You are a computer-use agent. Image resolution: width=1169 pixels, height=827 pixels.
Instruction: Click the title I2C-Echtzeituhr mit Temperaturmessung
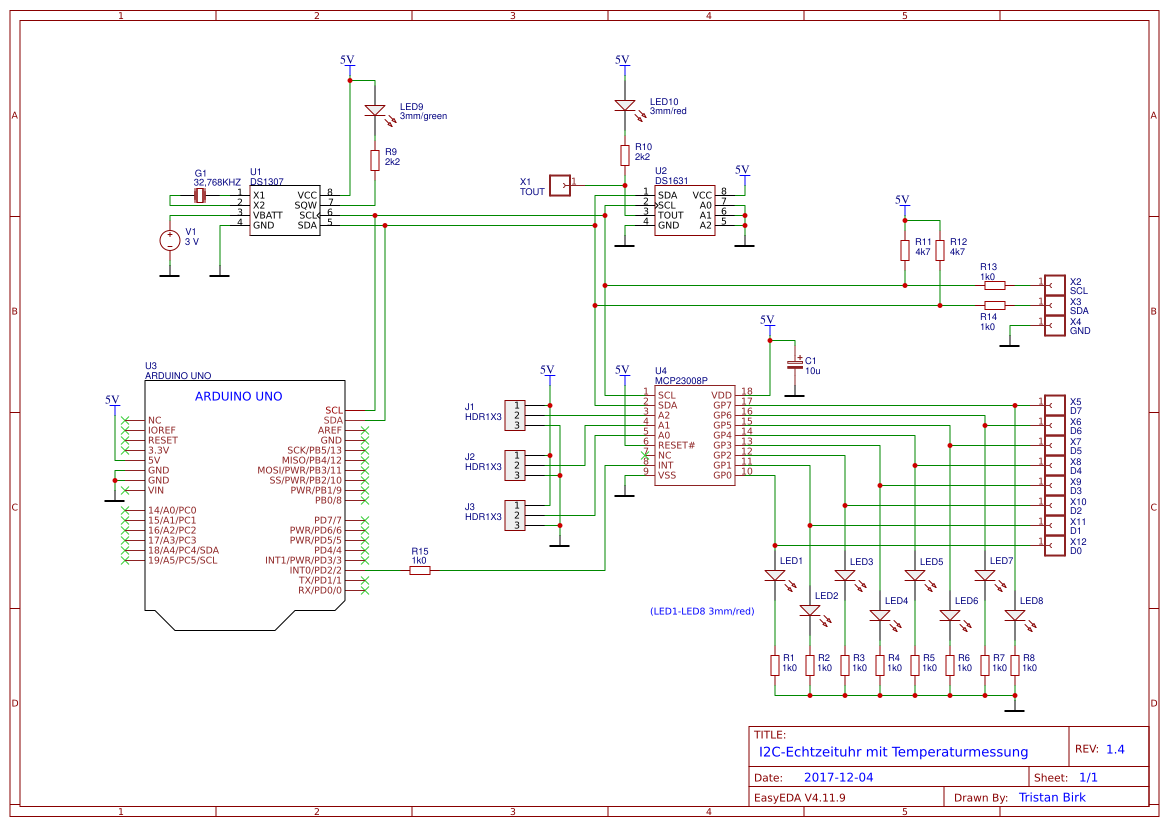click(x=893, y=751)
